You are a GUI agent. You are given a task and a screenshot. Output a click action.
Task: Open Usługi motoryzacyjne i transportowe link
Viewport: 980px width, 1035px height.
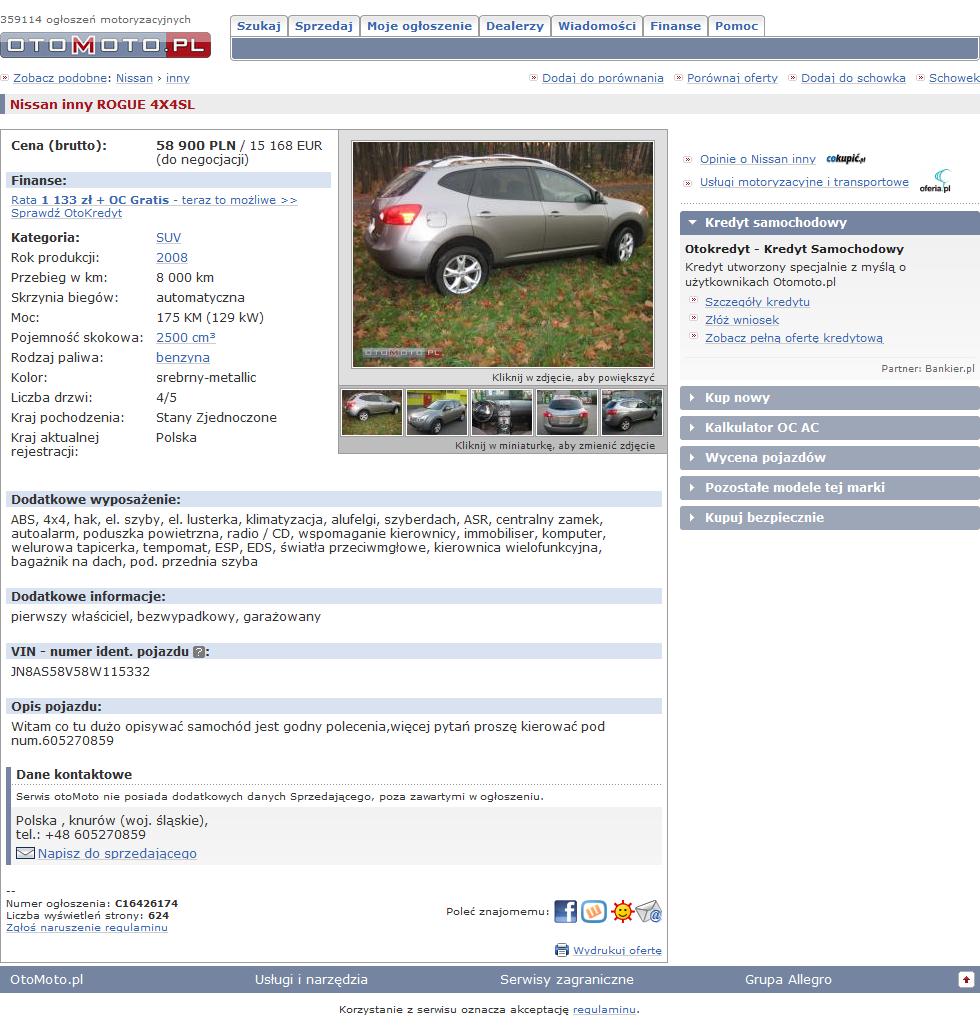tap(804, 182)
